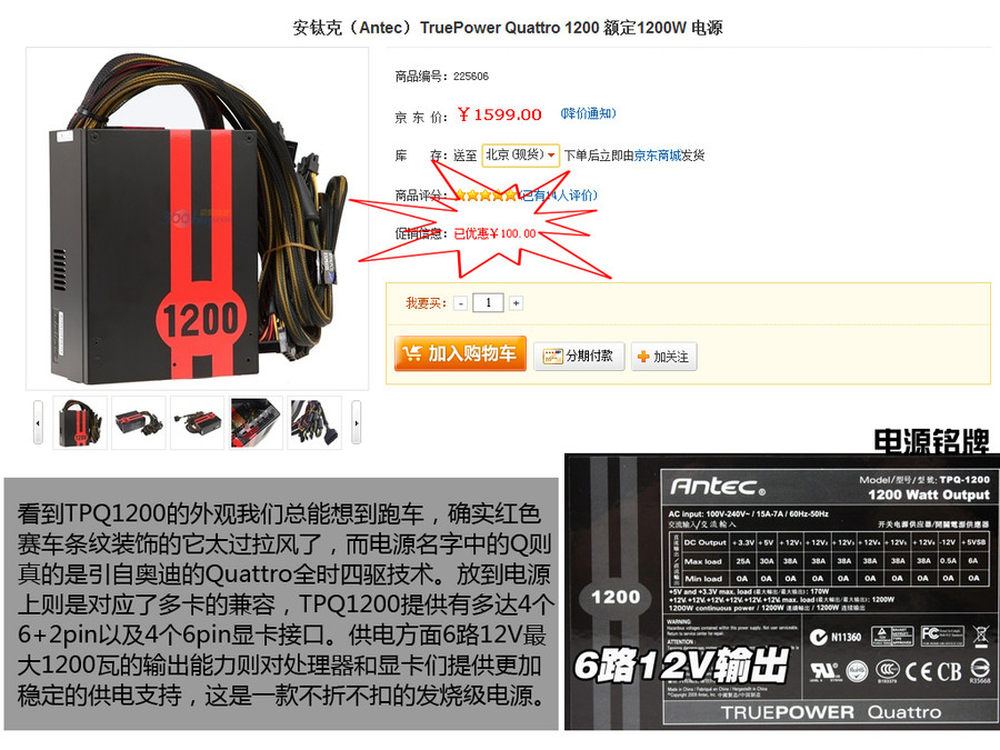This screenshot has width=1000, height=750.
Task: Select the second thumbnail, PSU lying flat
Action: point(138,422)
